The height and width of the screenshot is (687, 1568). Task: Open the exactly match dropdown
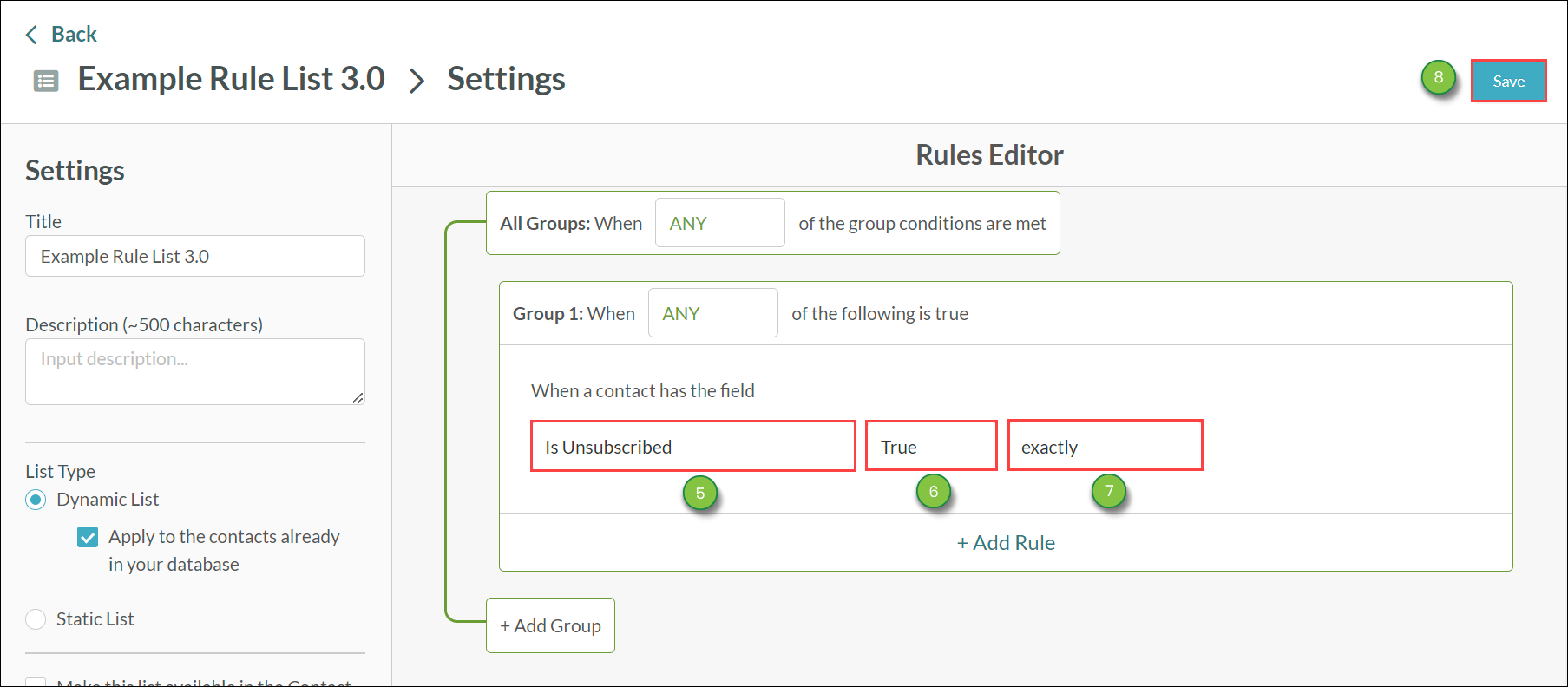tap(1105, 445)
